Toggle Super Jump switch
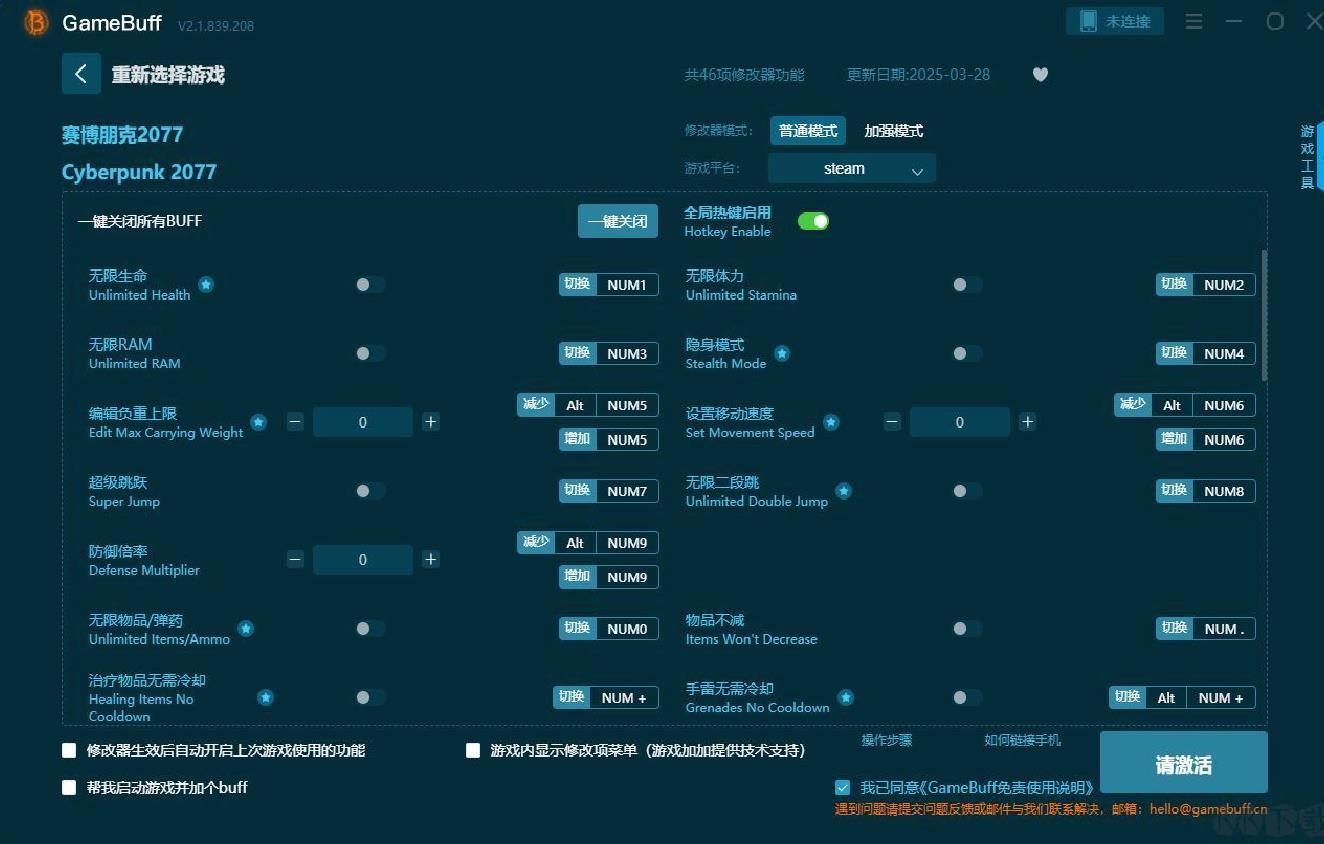 370,491
